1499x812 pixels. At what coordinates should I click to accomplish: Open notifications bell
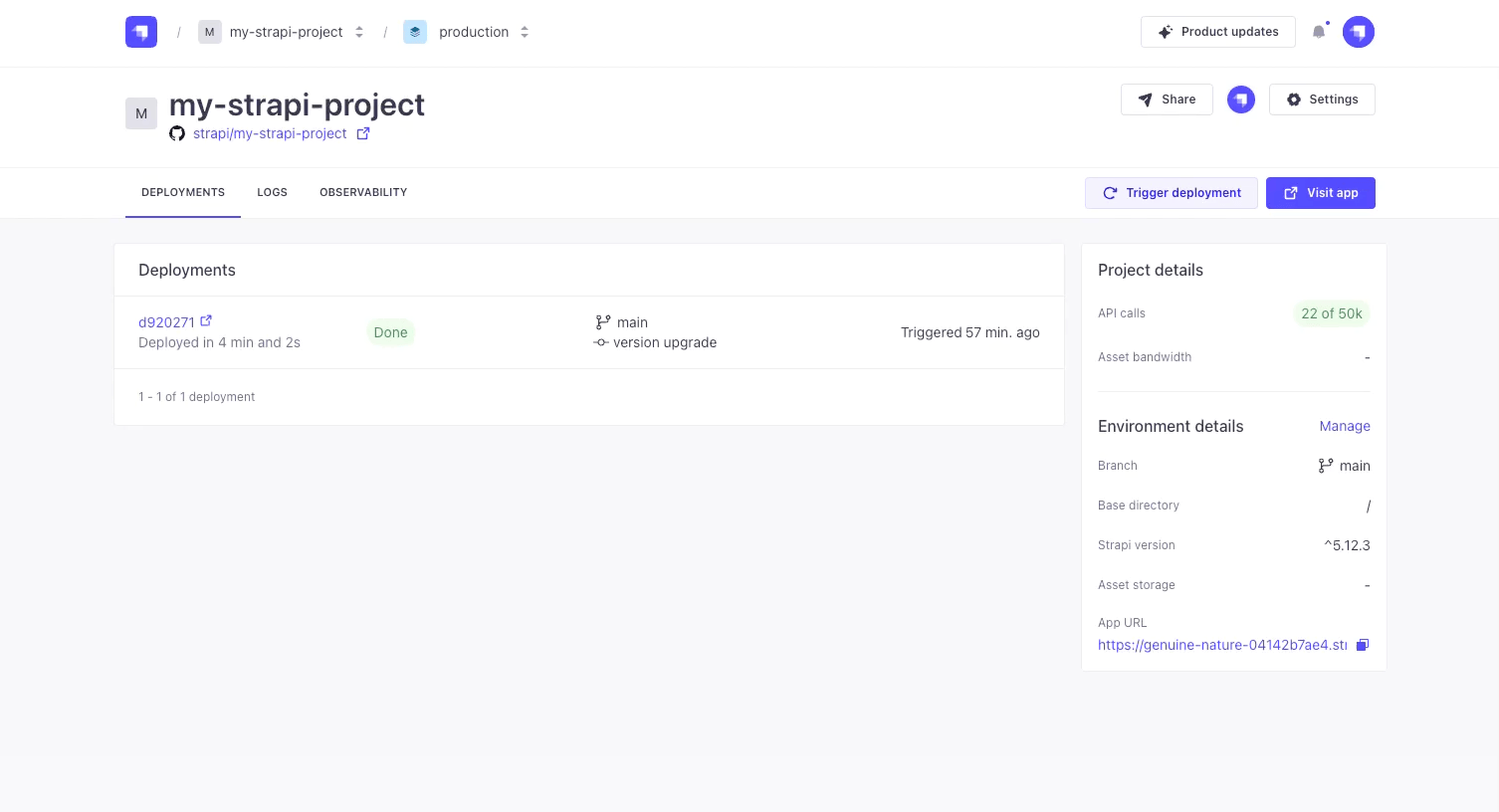click(x=1319, y=32)
